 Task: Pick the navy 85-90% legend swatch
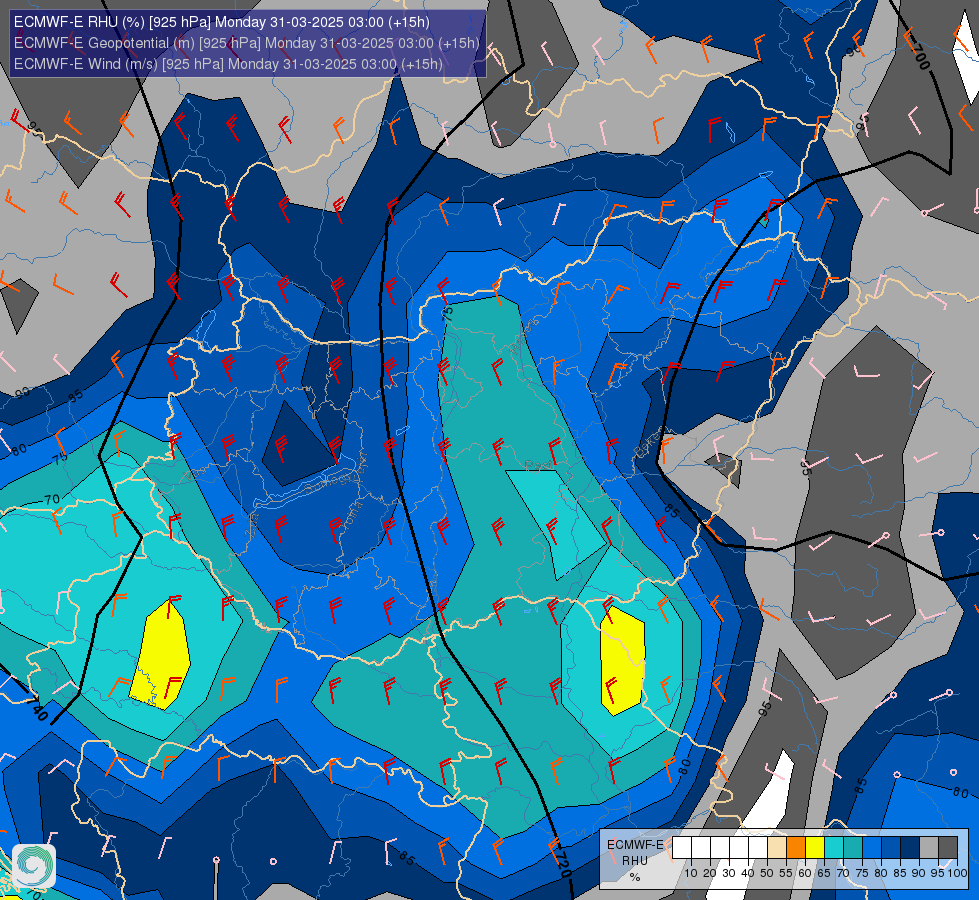click(910, 848)
